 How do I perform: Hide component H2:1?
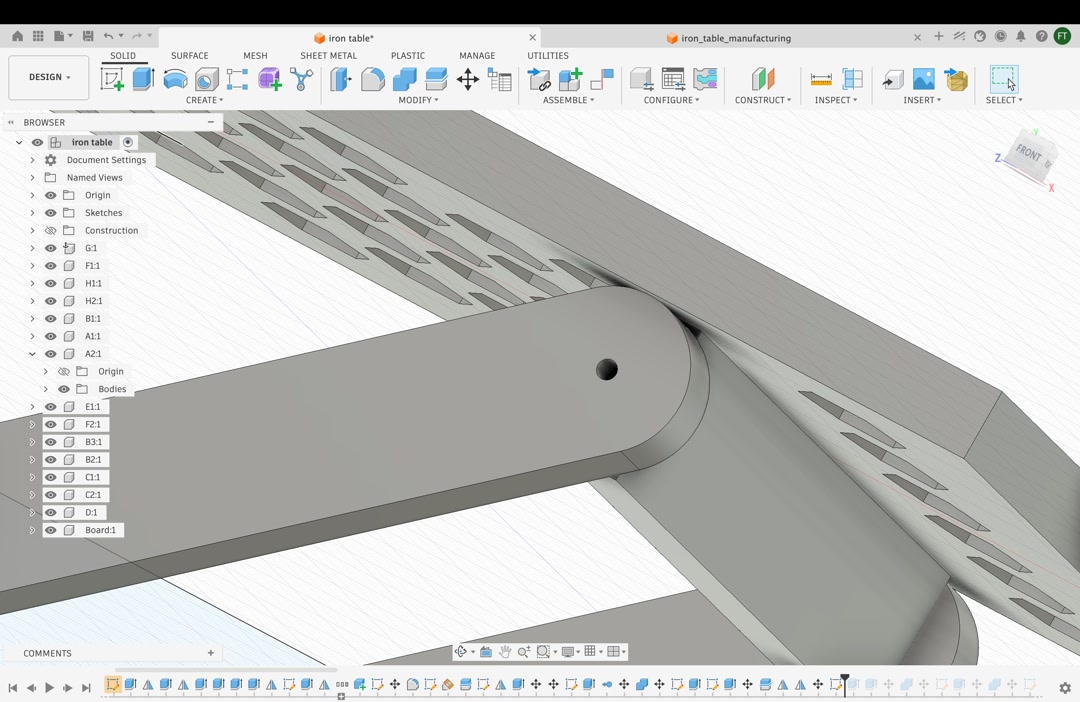point(50,301)
